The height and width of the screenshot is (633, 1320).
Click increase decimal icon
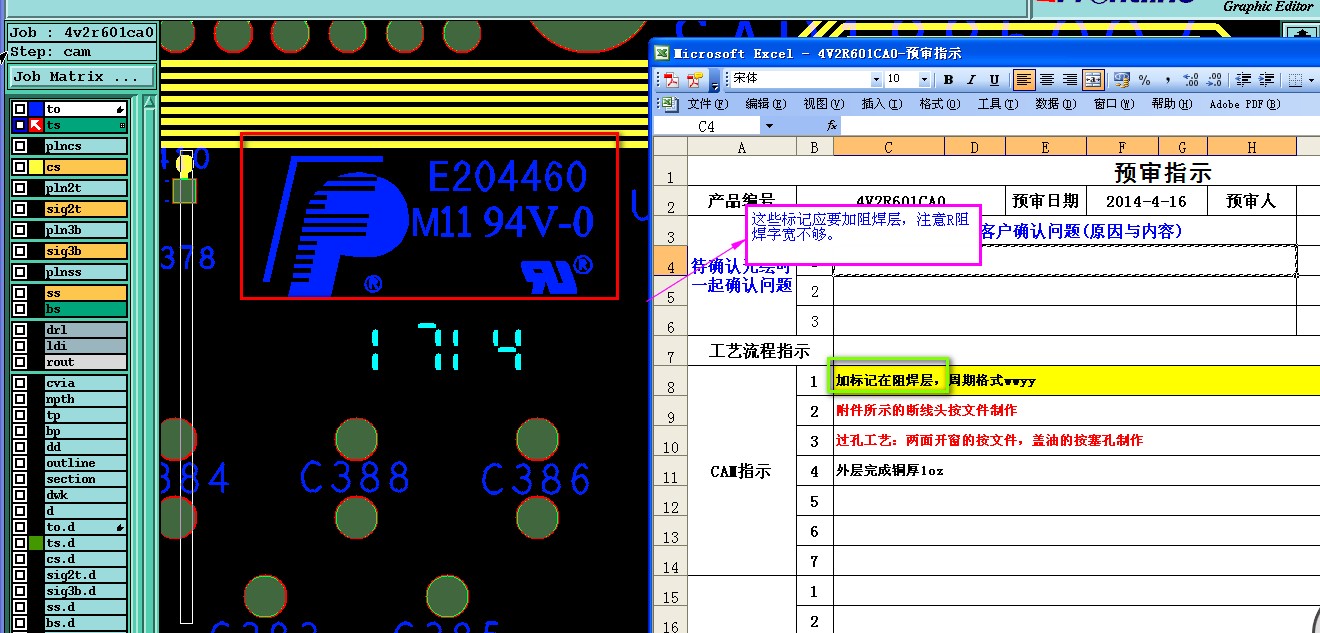pos(1191,80)
